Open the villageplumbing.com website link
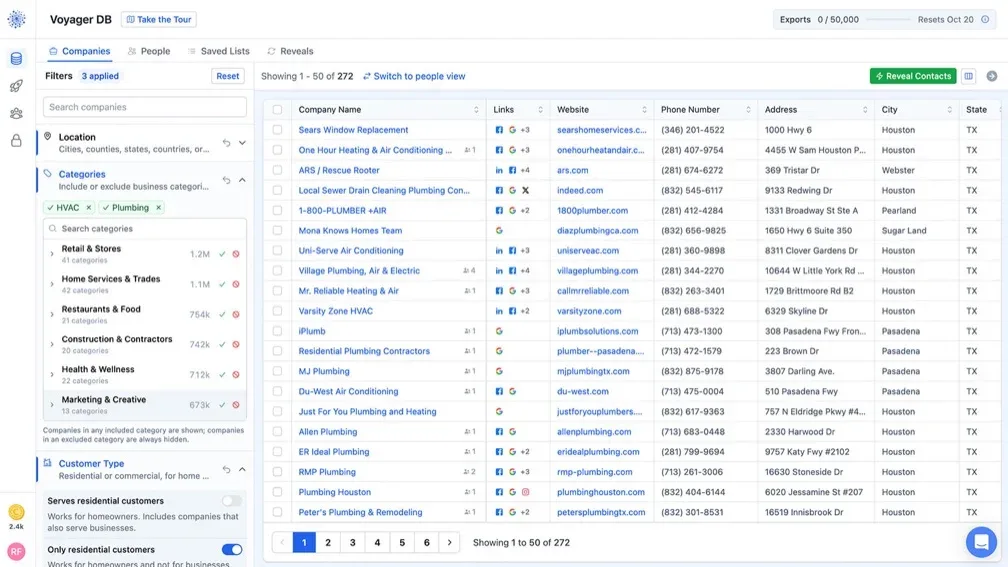 (x=597, y=271)
